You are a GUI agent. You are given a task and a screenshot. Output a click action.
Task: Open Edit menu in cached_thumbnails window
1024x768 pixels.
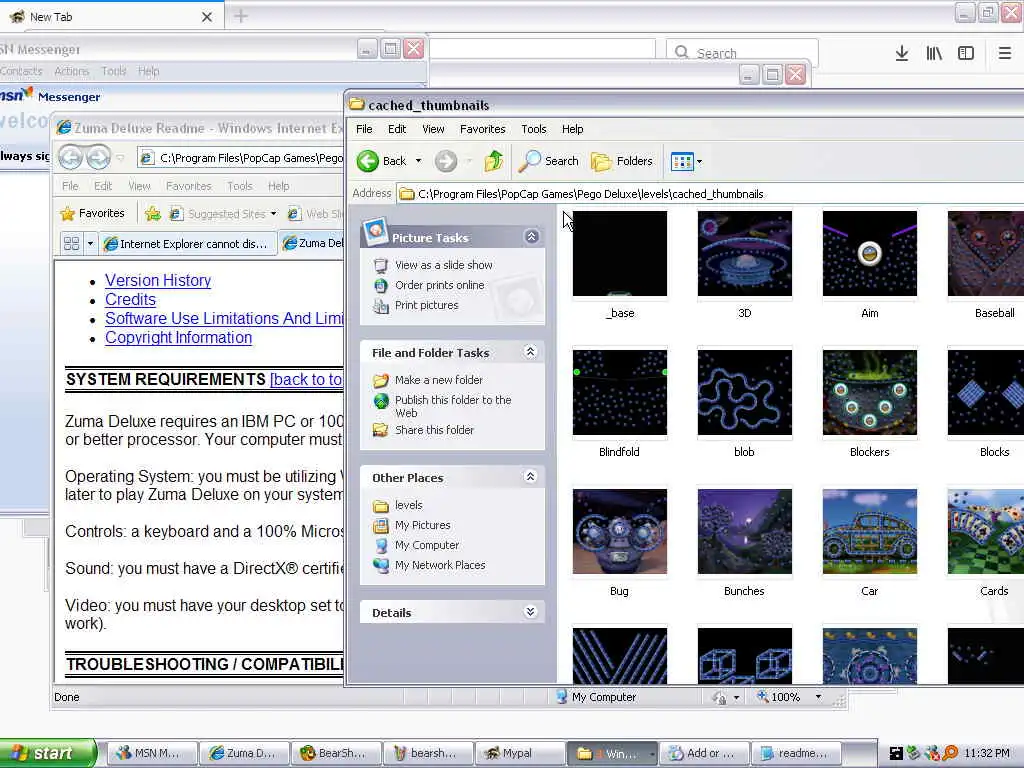point(396,129)
